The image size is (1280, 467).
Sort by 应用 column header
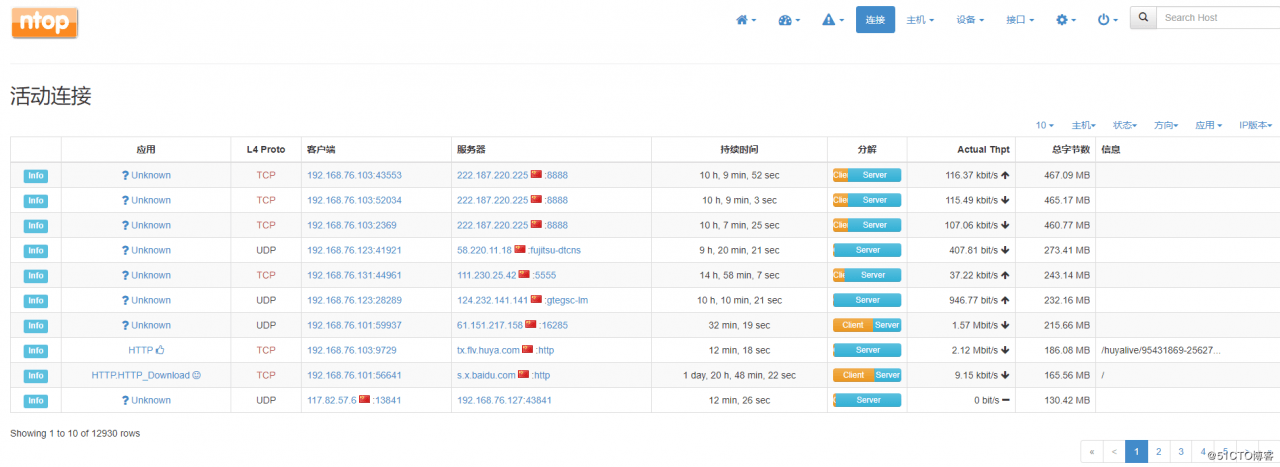tap(146, 149)
